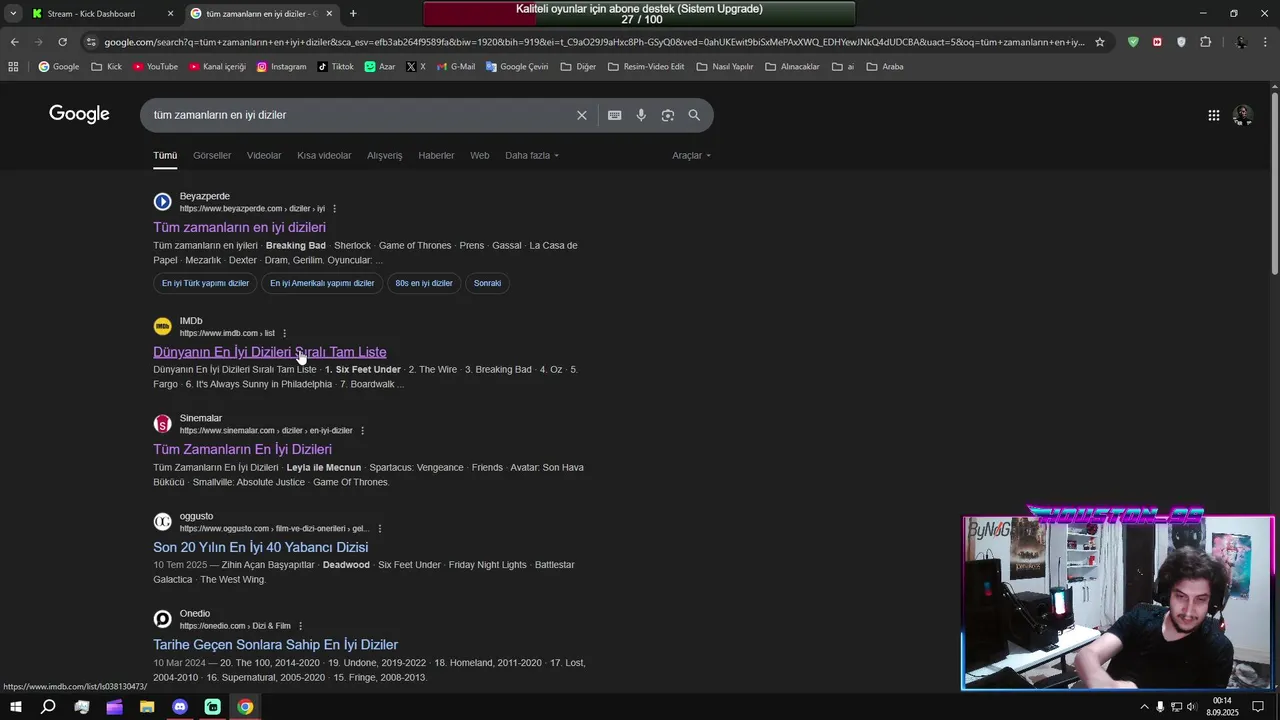Open the tab search chevron in Chrome

13,14
